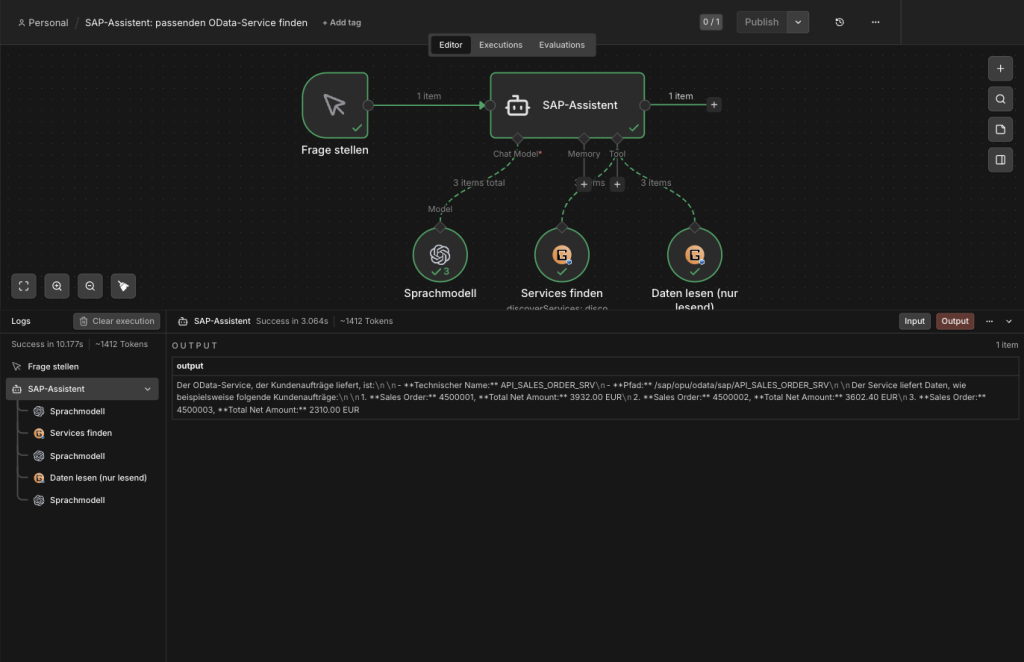The height and width of the screenshot is (662, 1024).
Task: Toggle the side panel icon
Action: click(1000, 160)
